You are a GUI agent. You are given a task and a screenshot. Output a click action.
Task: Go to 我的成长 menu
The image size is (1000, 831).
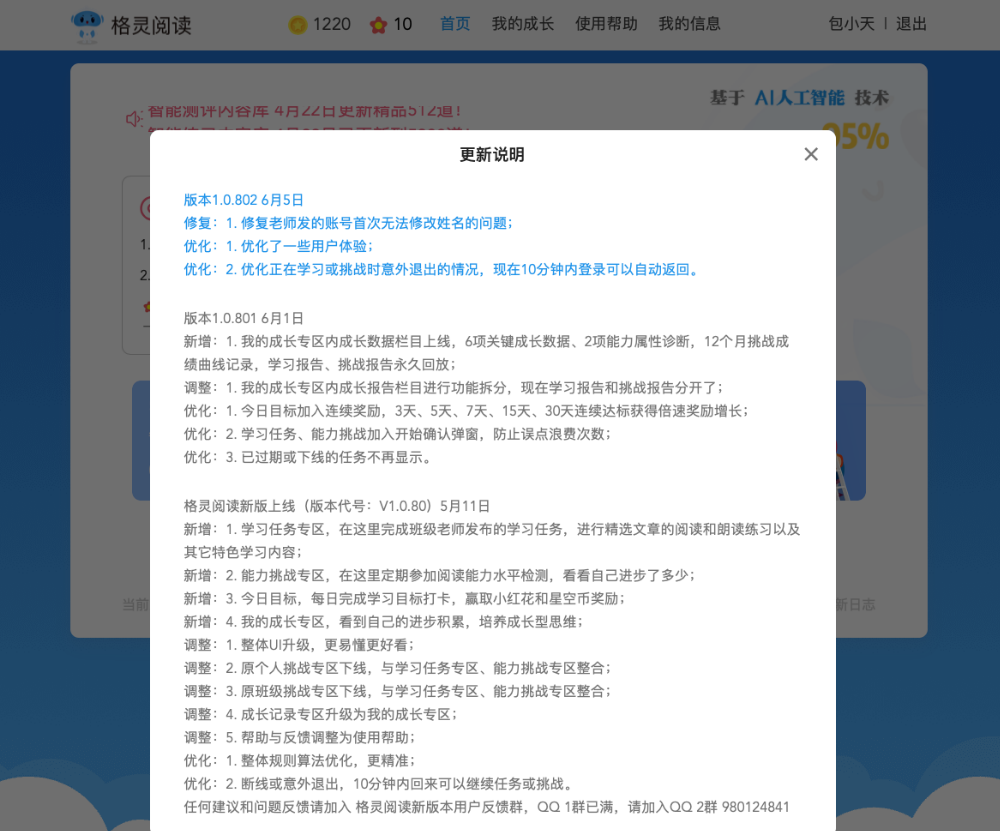pos(523,24)
